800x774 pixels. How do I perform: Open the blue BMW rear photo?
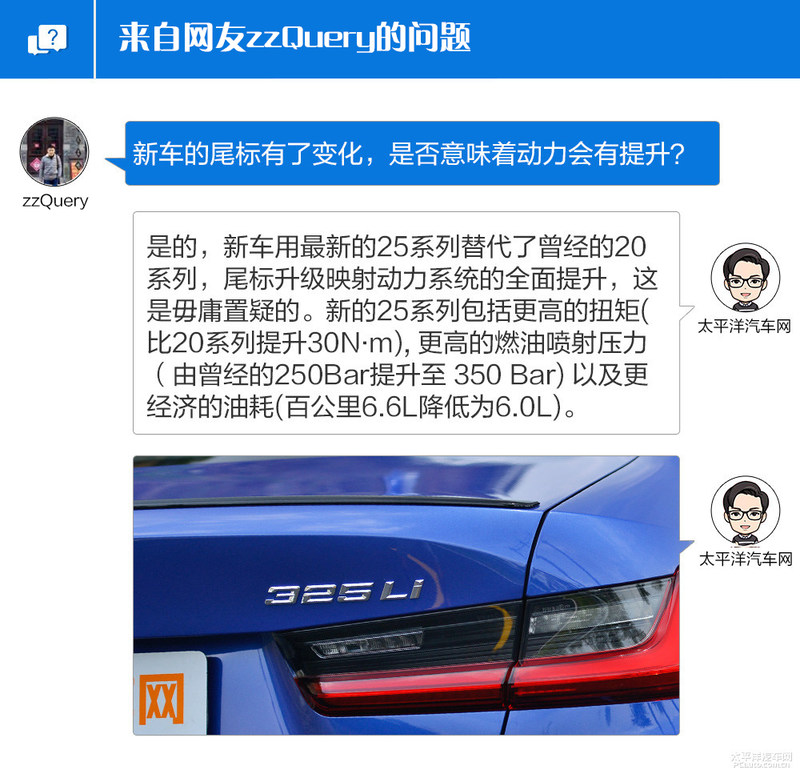tap(406, 595)
